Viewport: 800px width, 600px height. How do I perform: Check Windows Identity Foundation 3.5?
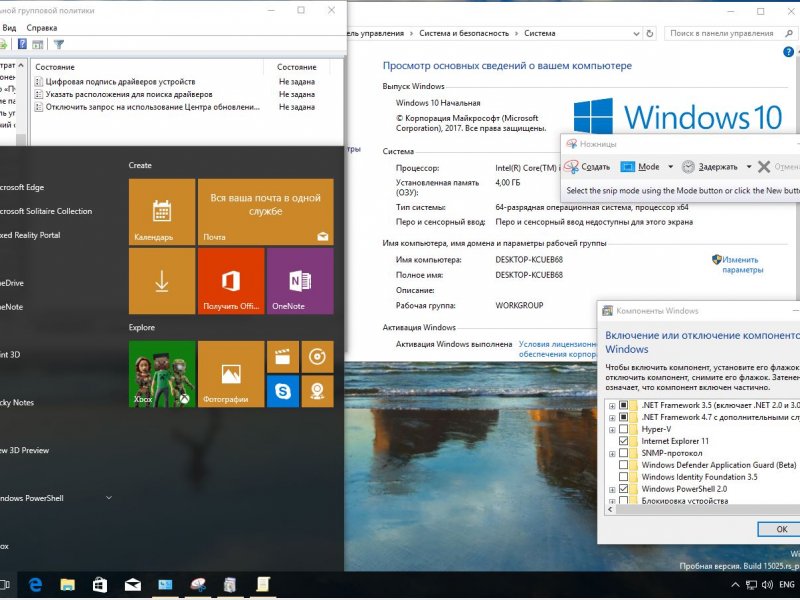[x=623, y=477]
